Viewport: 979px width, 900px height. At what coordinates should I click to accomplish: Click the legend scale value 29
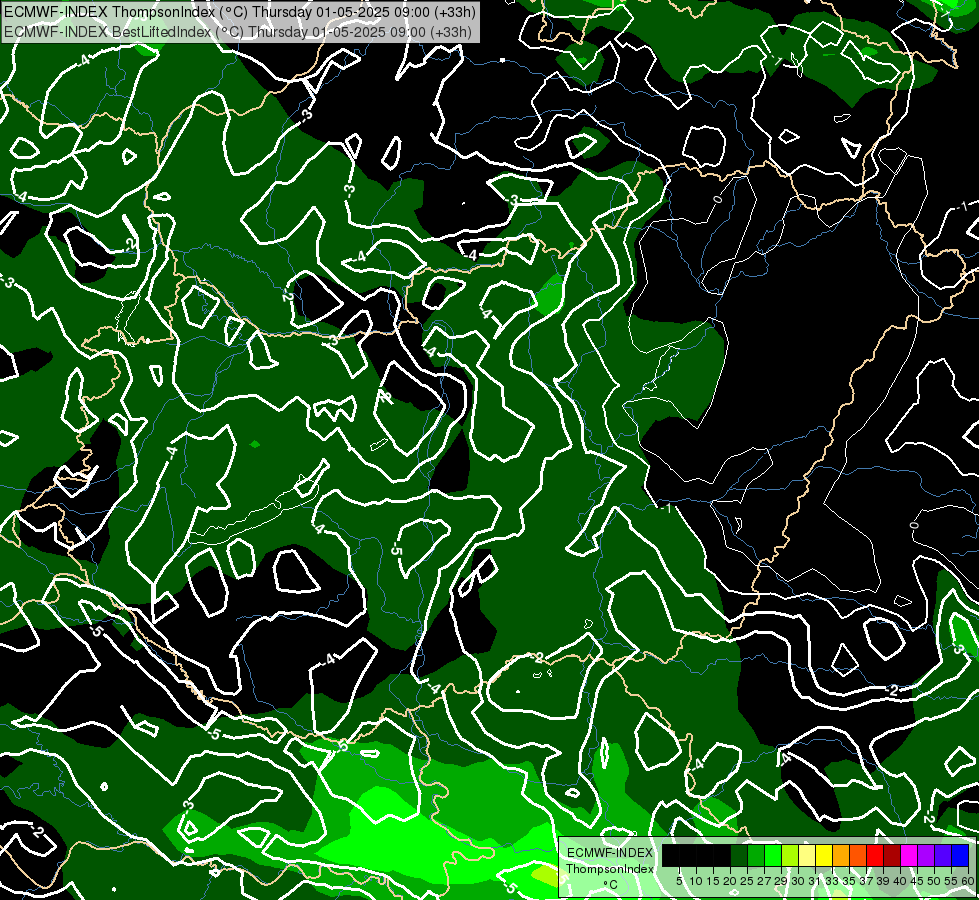point(781,881)
